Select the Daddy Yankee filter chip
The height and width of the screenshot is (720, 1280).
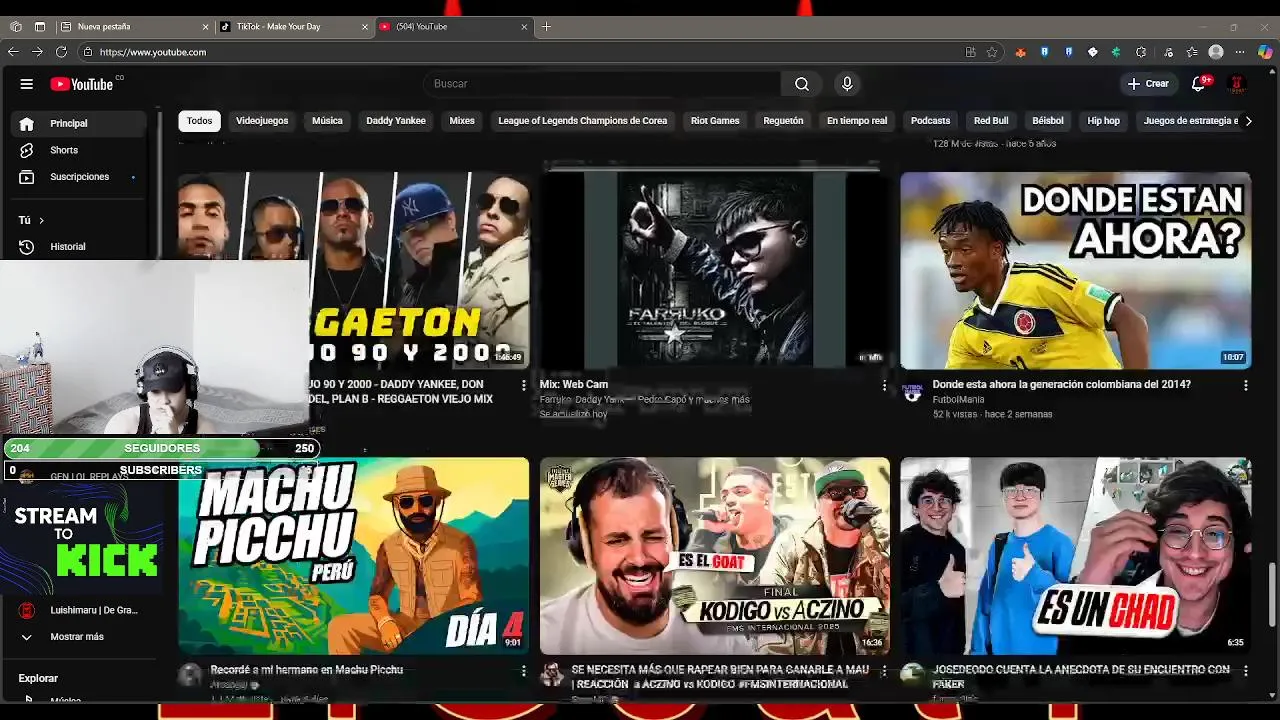coord(396,121)
